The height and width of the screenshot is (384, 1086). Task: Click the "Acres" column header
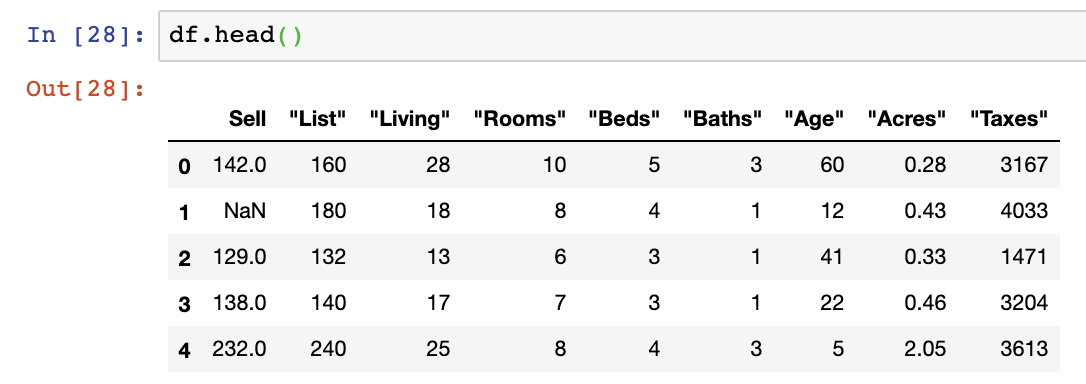tap(907, 119)
